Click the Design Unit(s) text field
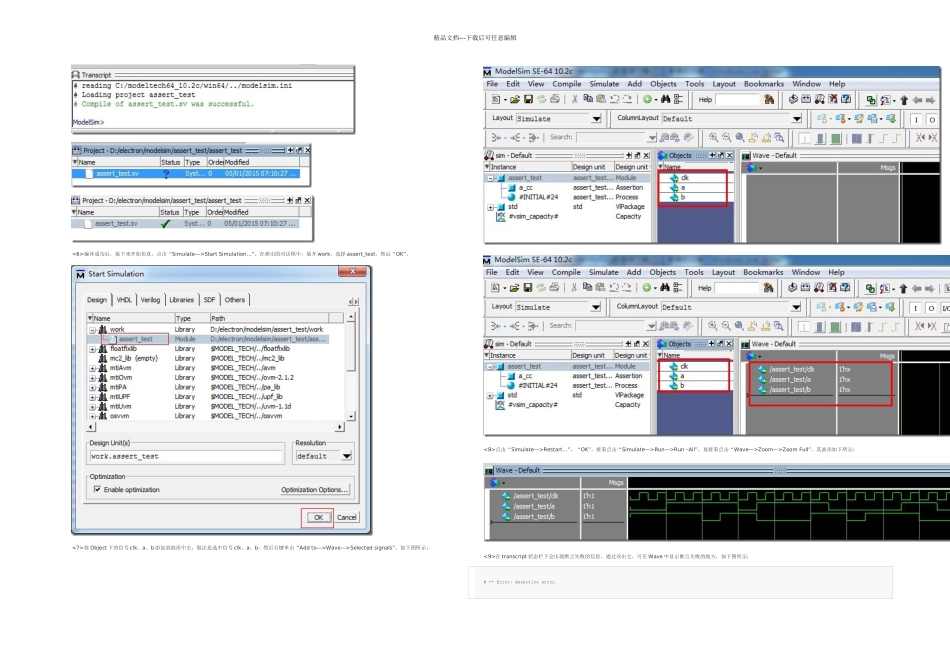Viewport: 950px width, 672px height. [x=186, y=456]
